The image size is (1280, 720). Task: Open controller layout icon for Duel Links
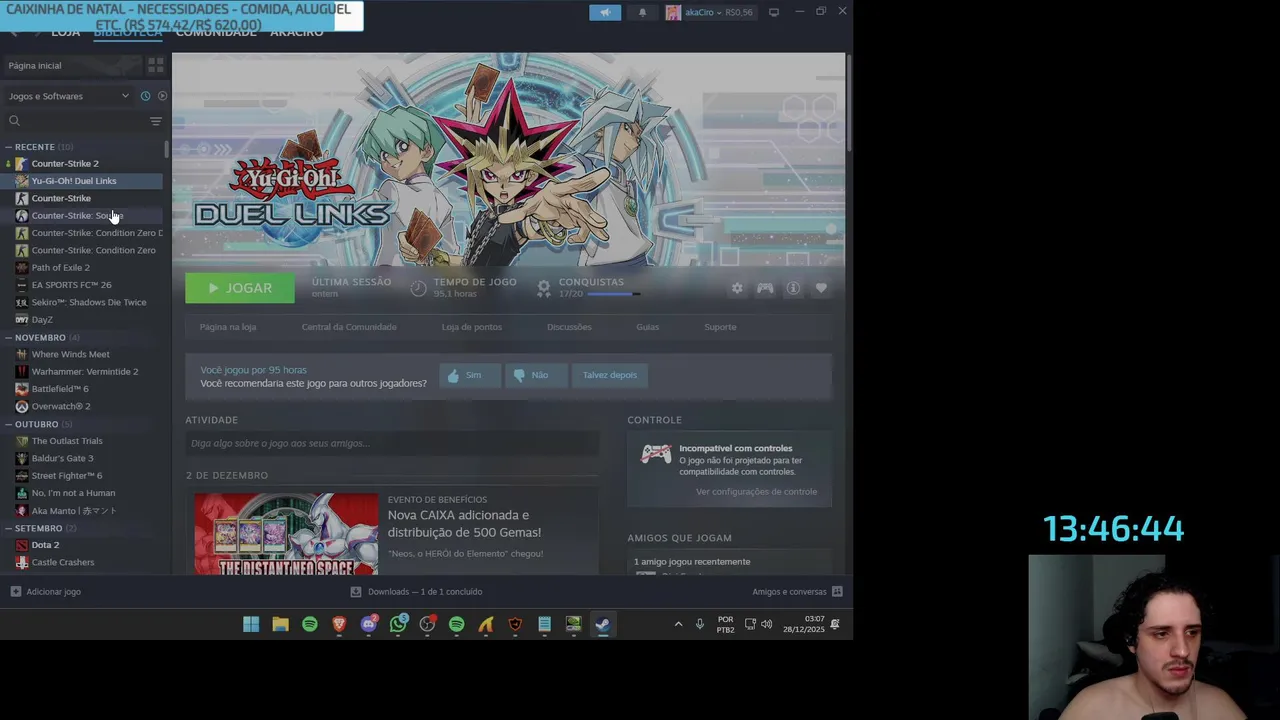(765, 288)
